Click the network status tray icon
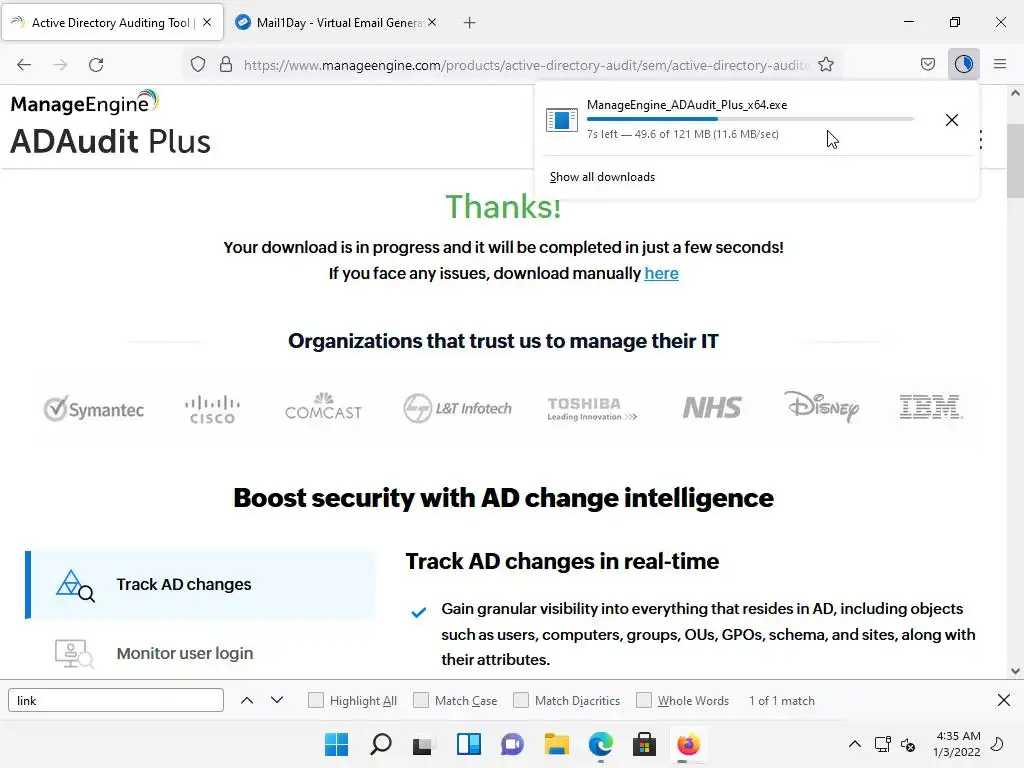The width and height of the screenshot is (1024, 768). coord(882,744)
